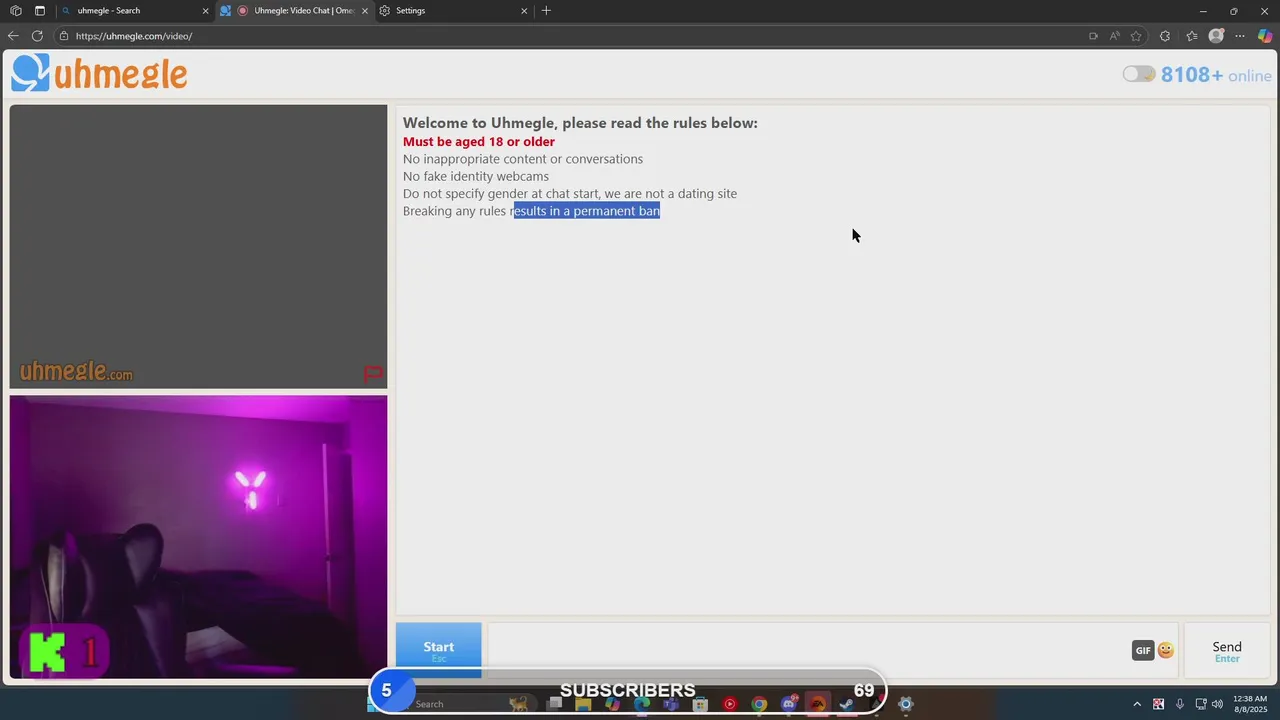Image resolution: width=1280 pixels, height=720 pixels.
Task: Click the 'Do not specify gender' rule line
Action: click(570, 194)
